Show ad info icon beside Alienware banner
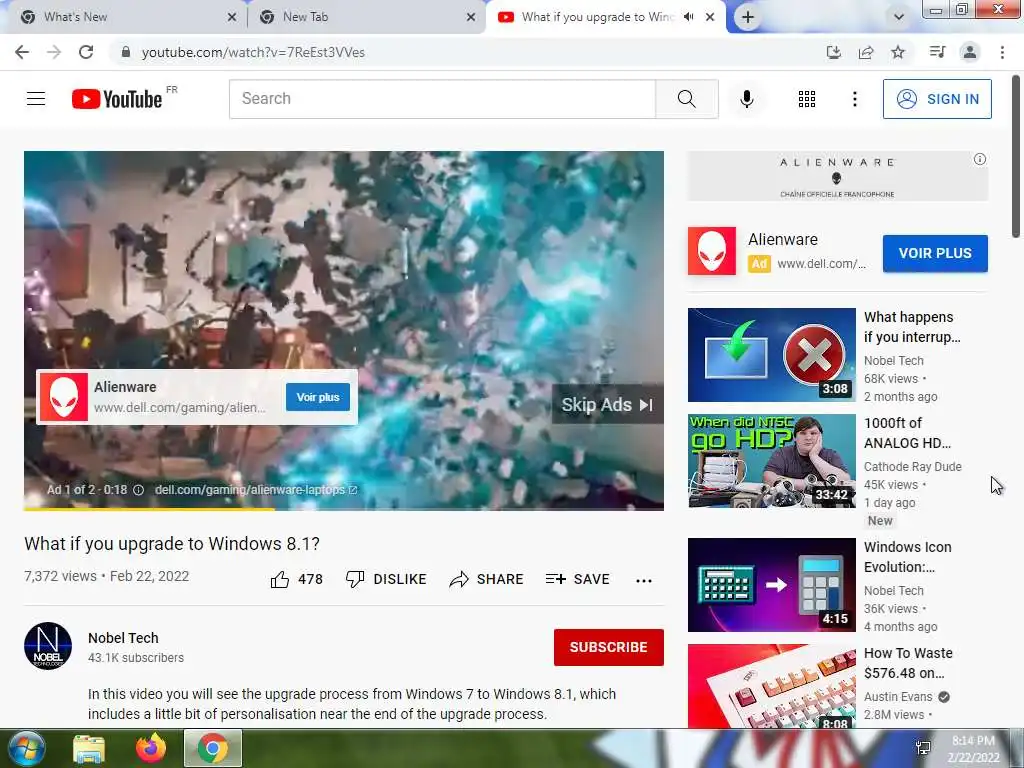Image resolution: width=1024 pixels, height=768 pixels. 980,159
